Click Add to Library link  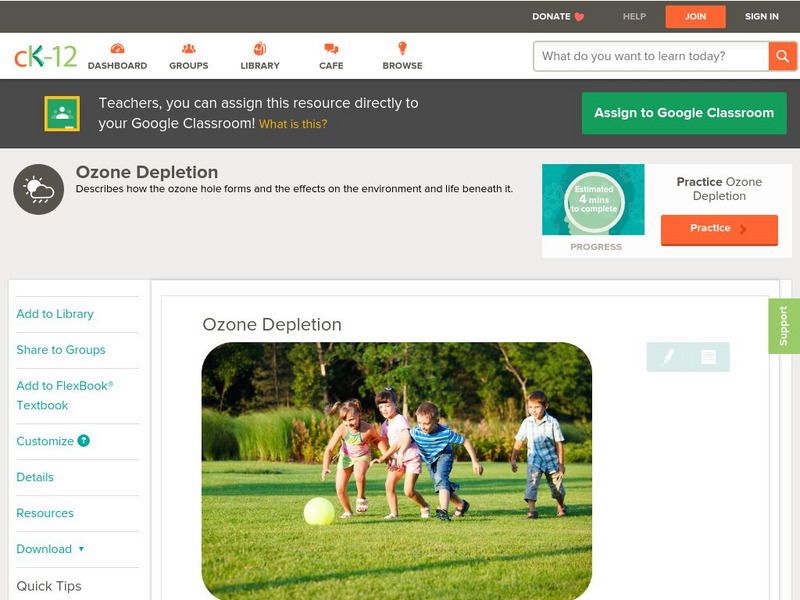click(x=55, y=314)
